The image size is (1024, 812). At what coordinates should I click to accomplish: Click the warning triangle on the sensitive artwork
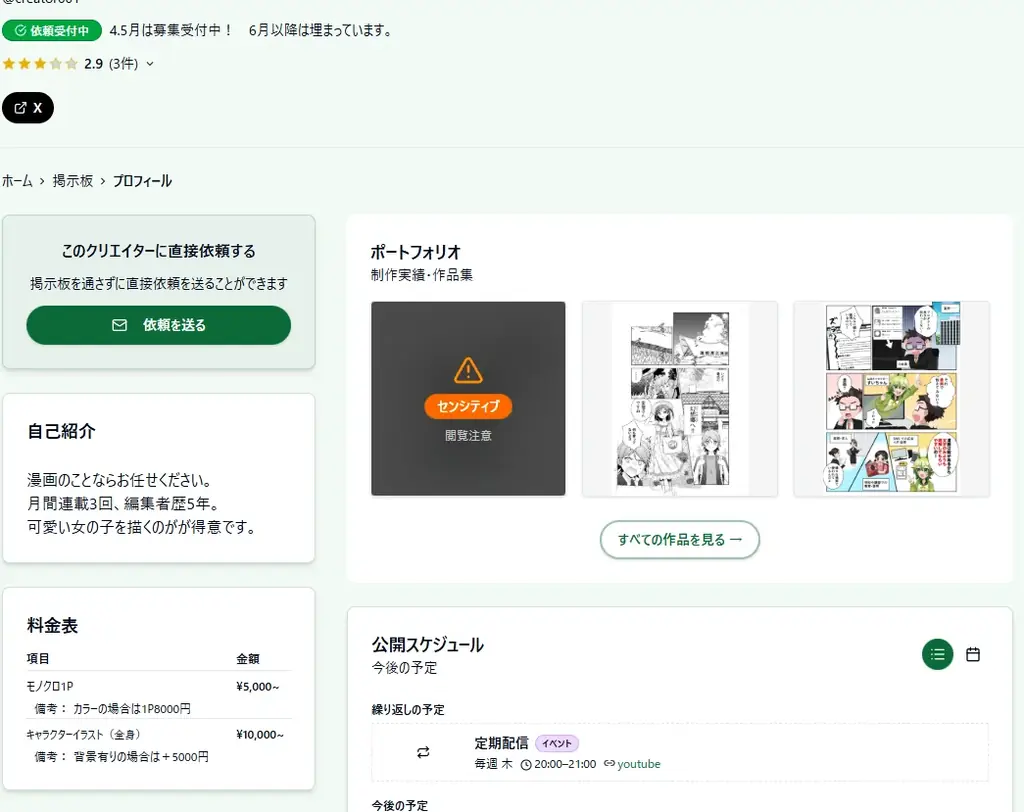pos(468,369)
